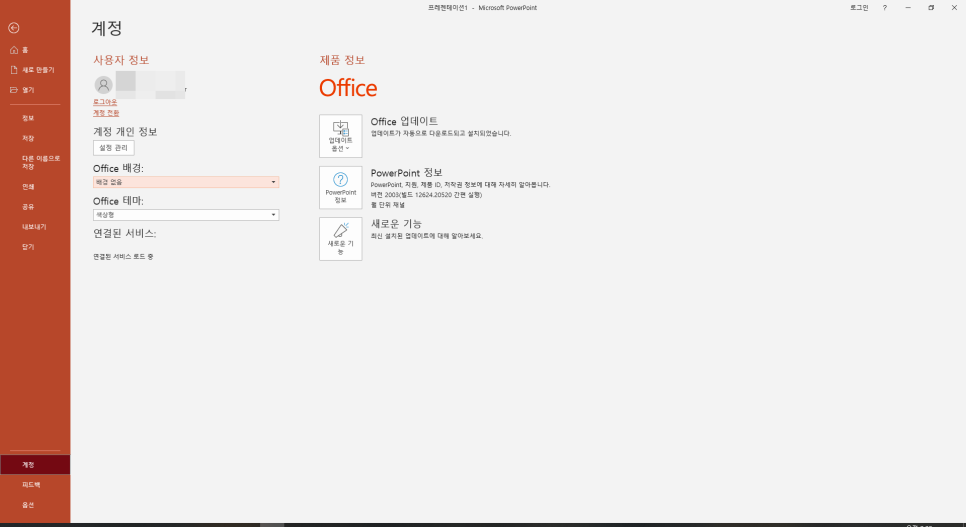Click the new document icon
Image resolution: width=966 pixels, height=527 pixels.
tap(14, 70)
